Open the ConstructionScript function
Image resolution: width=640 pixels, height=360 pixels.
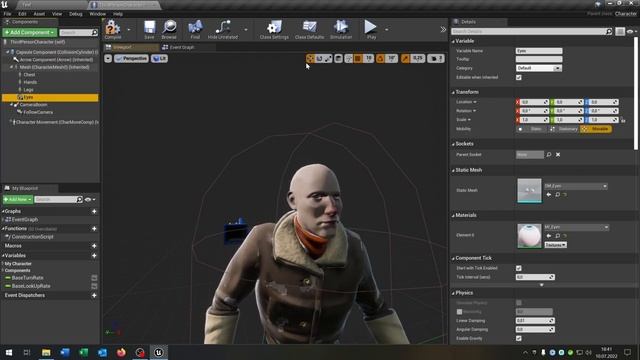point(32,237)
